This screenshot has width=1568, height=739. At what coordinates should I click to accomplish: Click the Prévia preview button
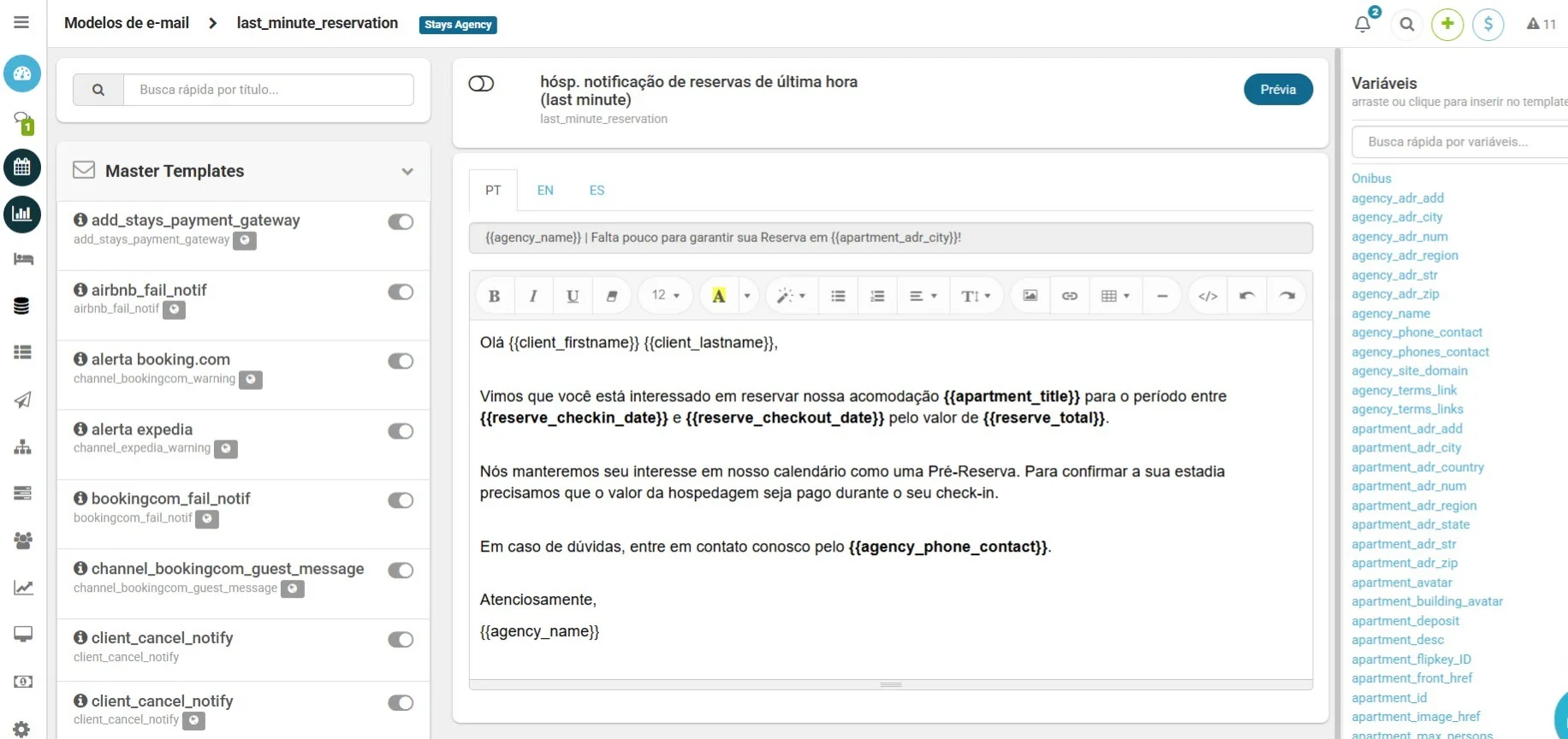pyautogui.click(x=1278, y=90)
